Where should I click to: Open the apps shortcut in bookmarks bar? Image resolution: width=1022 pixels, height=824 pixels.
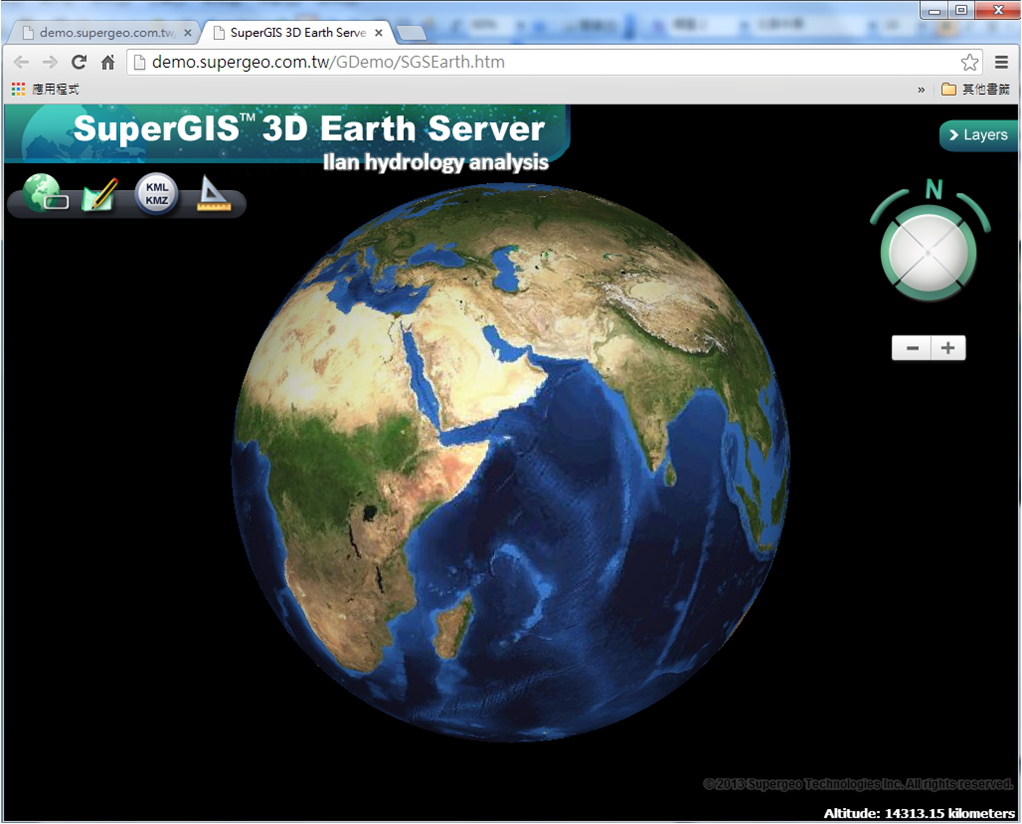click(x=45, y=89)
